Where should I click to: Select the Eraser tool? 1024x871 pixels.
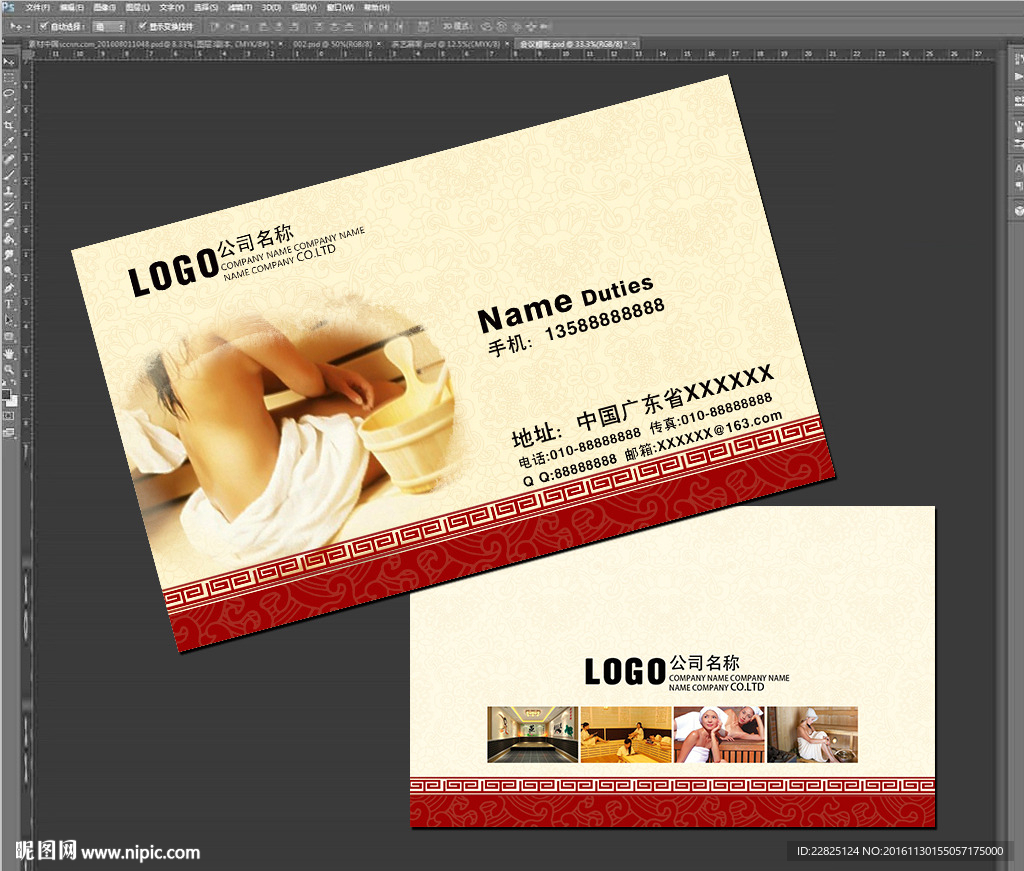[9, 223]
